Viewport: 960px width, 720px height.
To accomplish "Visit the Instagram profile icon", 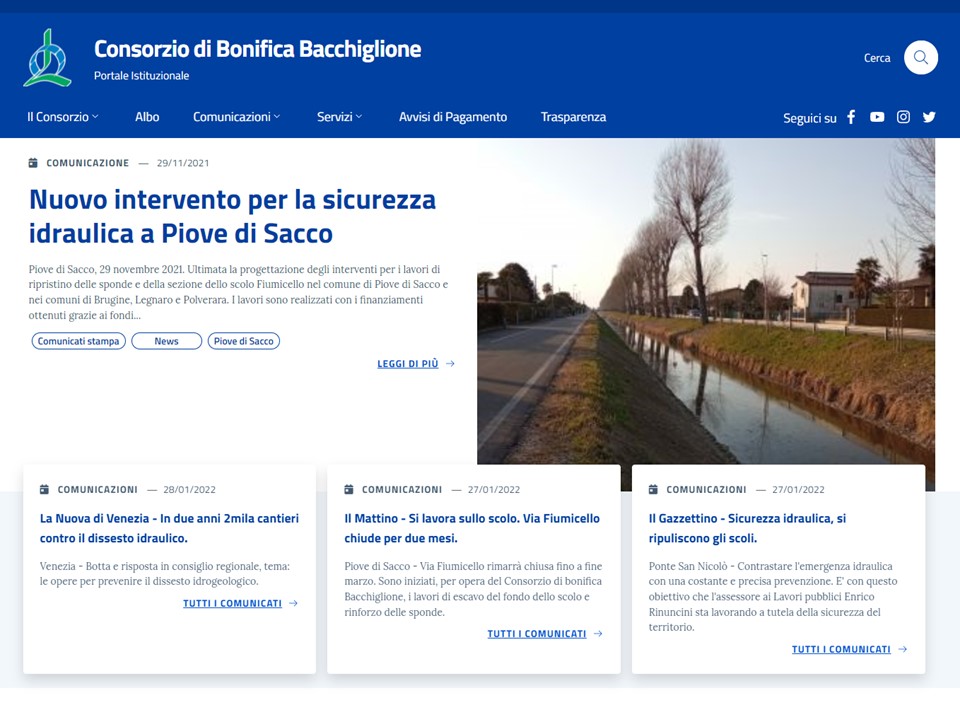I will (903, 117).
